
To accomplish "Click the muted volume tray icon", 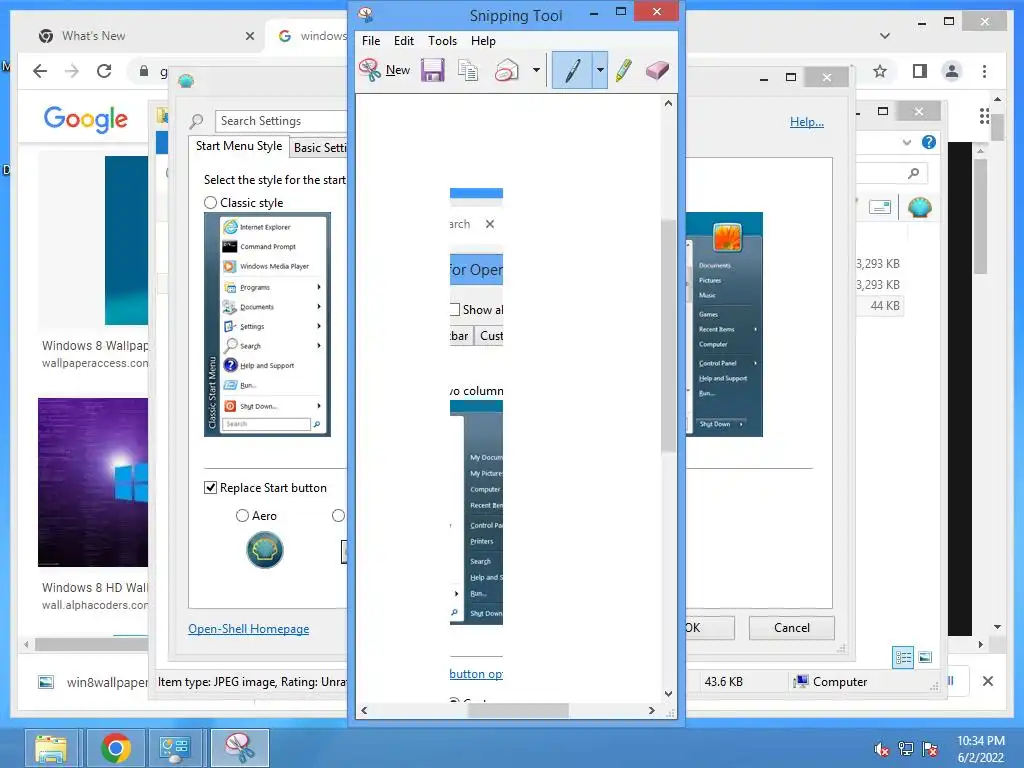I will pos(882,748).
